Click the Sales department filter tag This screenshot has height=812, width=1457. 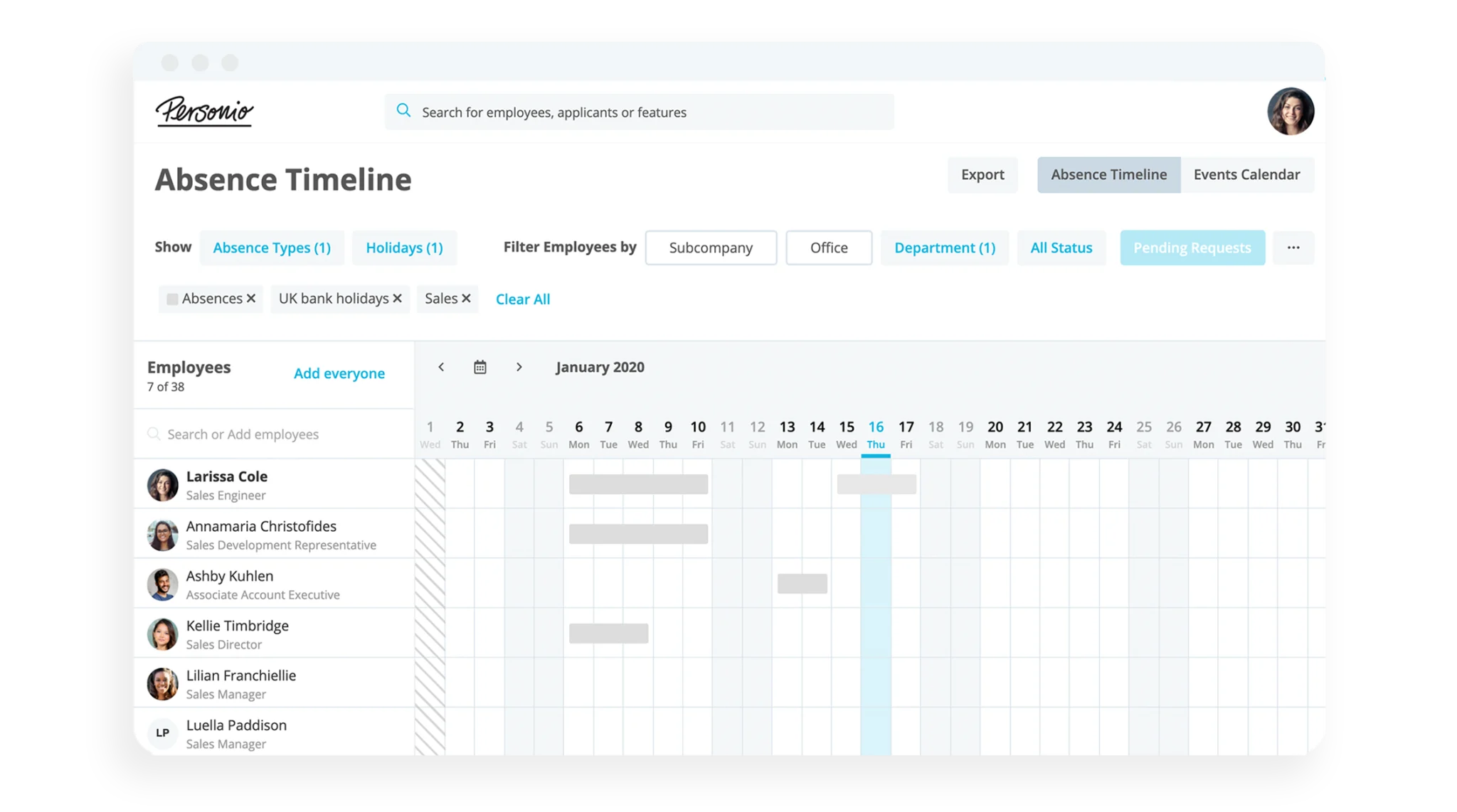(445, 298)
